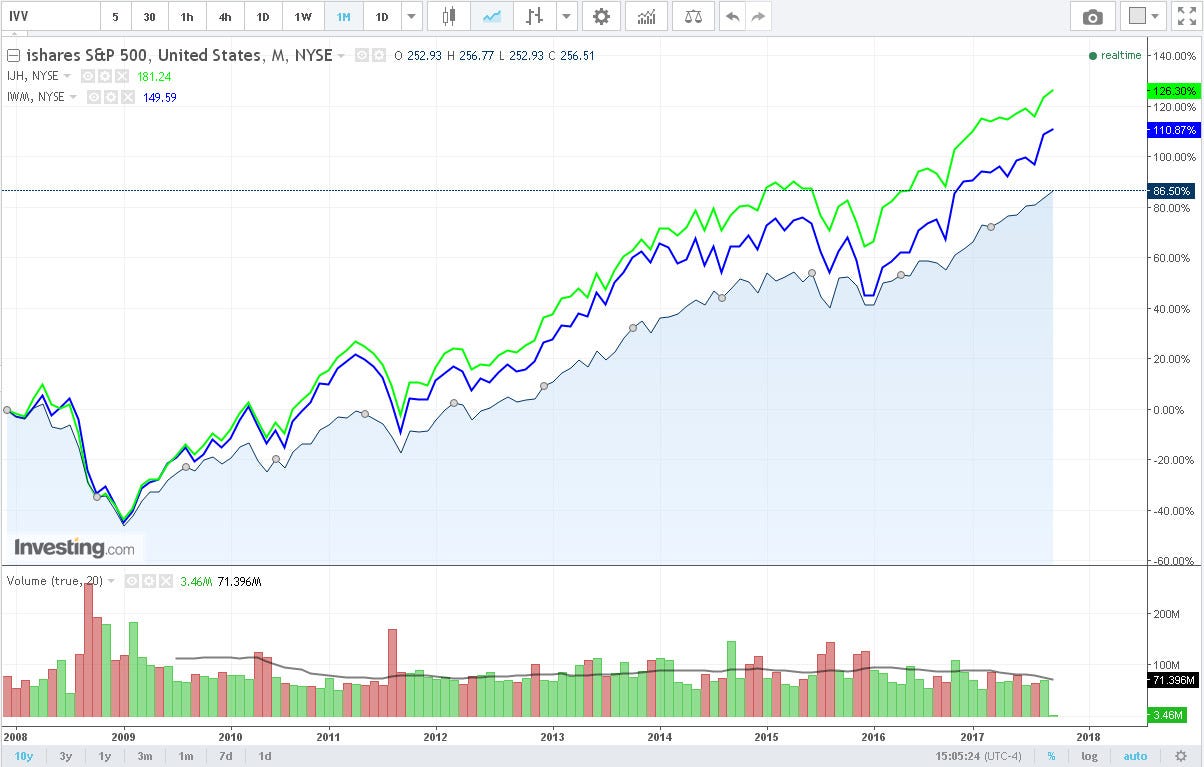This screenshot has width=1204, height=767.
Task: Open the indicators icon
Action: [647, 16]
